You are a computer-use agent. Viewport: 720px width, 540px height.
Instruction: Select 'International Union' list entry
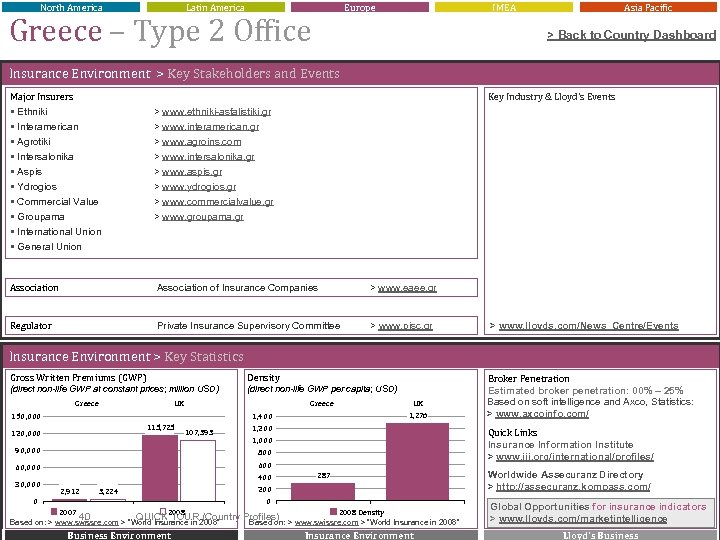click(x=59, y=232)
